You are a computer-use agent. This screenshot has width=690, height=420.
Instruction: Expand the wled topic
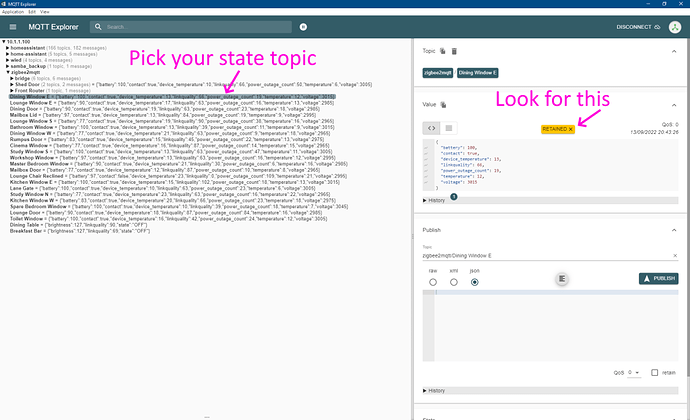coord(7,60)
